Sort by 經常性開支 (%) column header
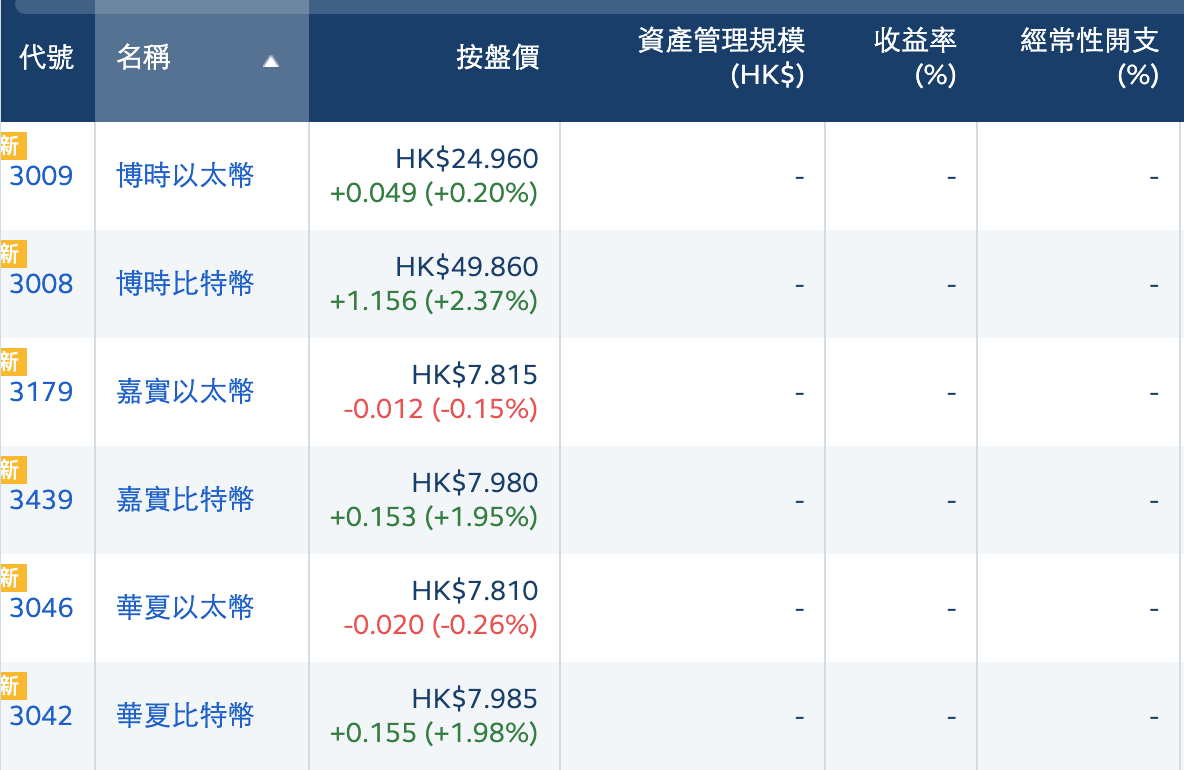Viewport: 1184px width, 770px height. click(x=1089, y=58)
